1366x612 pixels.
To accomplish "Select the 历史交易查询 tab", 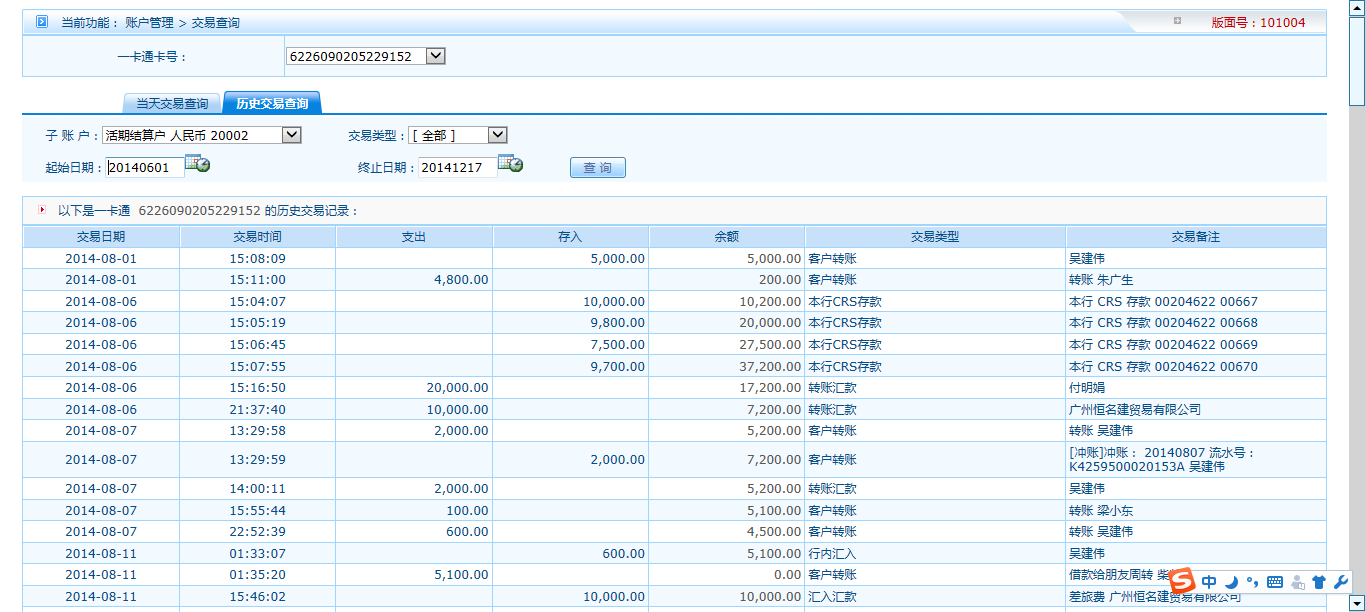I will tap(272, 104).
